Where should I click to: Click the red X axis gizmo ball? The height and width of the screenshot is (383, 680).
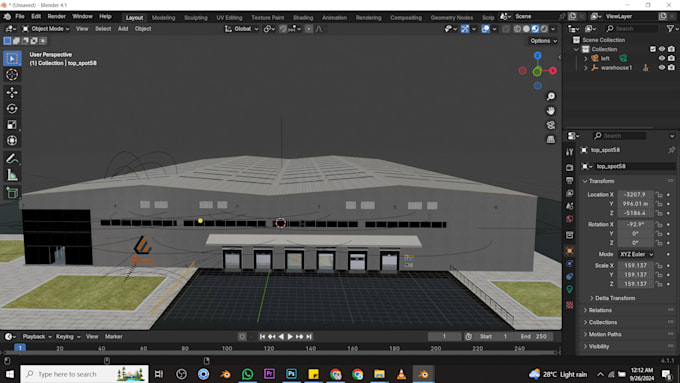pyautogui.click(x=552, y=71)
